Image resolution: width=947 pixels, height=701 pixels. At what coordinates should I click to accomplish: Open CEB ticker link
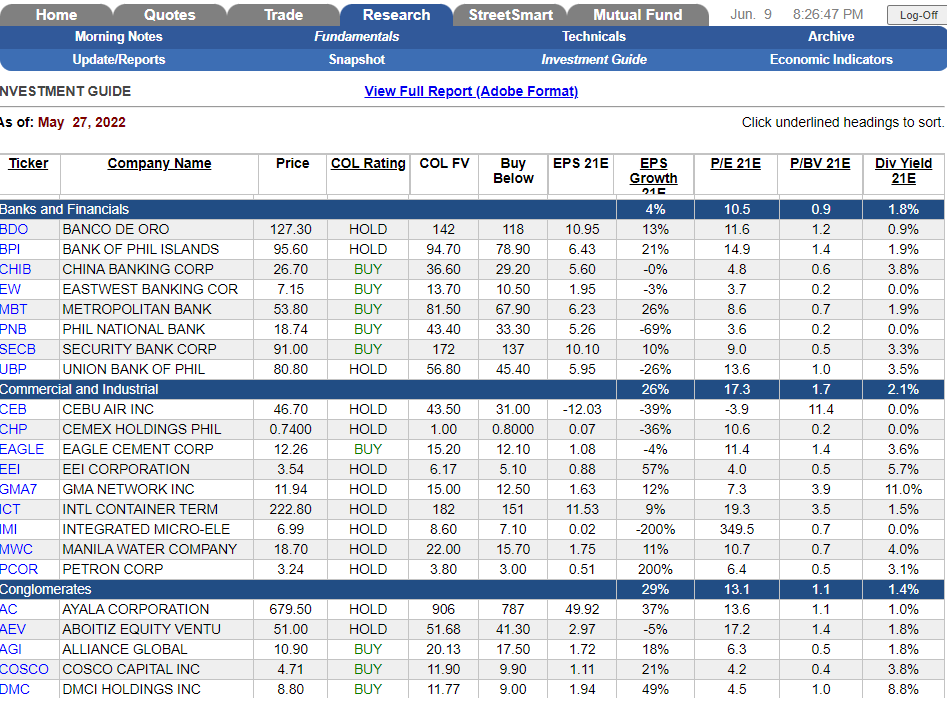coord(13,409)
